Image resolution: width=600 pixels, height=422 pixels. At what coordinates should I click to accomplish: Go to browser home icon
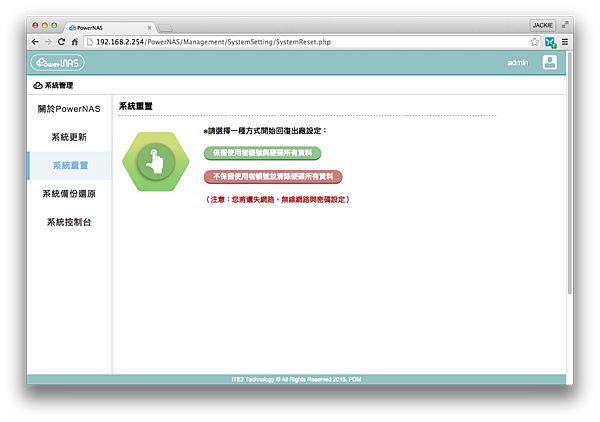coord(75,42)
